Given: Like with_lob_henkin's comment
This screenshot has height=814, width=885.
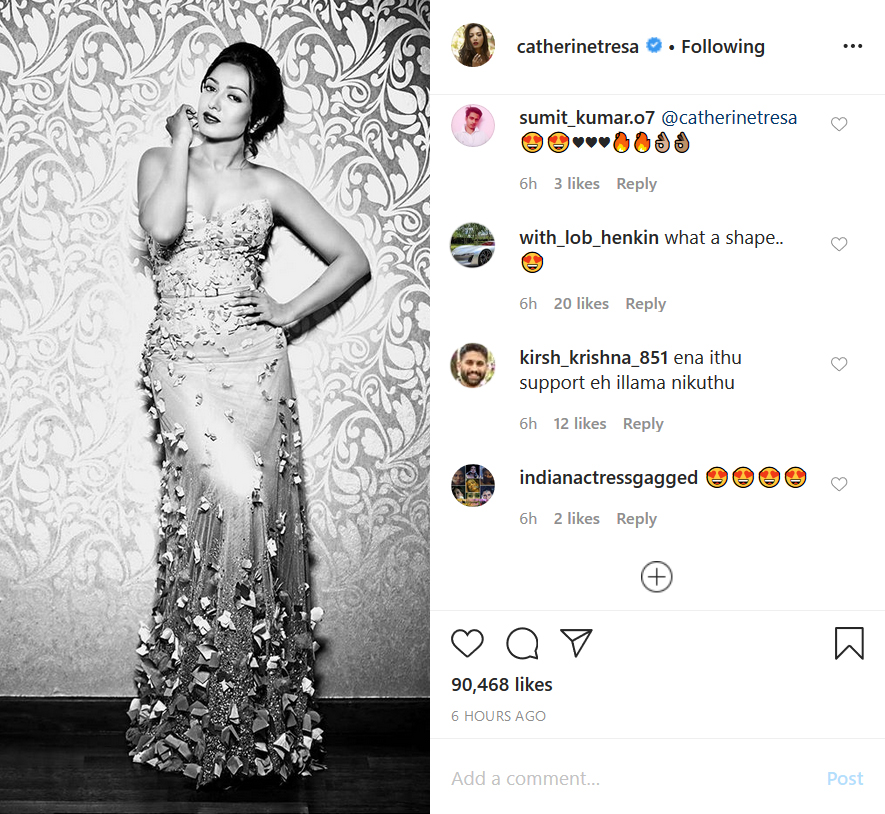Looking at the screenshot, I should tap(839, 244).
